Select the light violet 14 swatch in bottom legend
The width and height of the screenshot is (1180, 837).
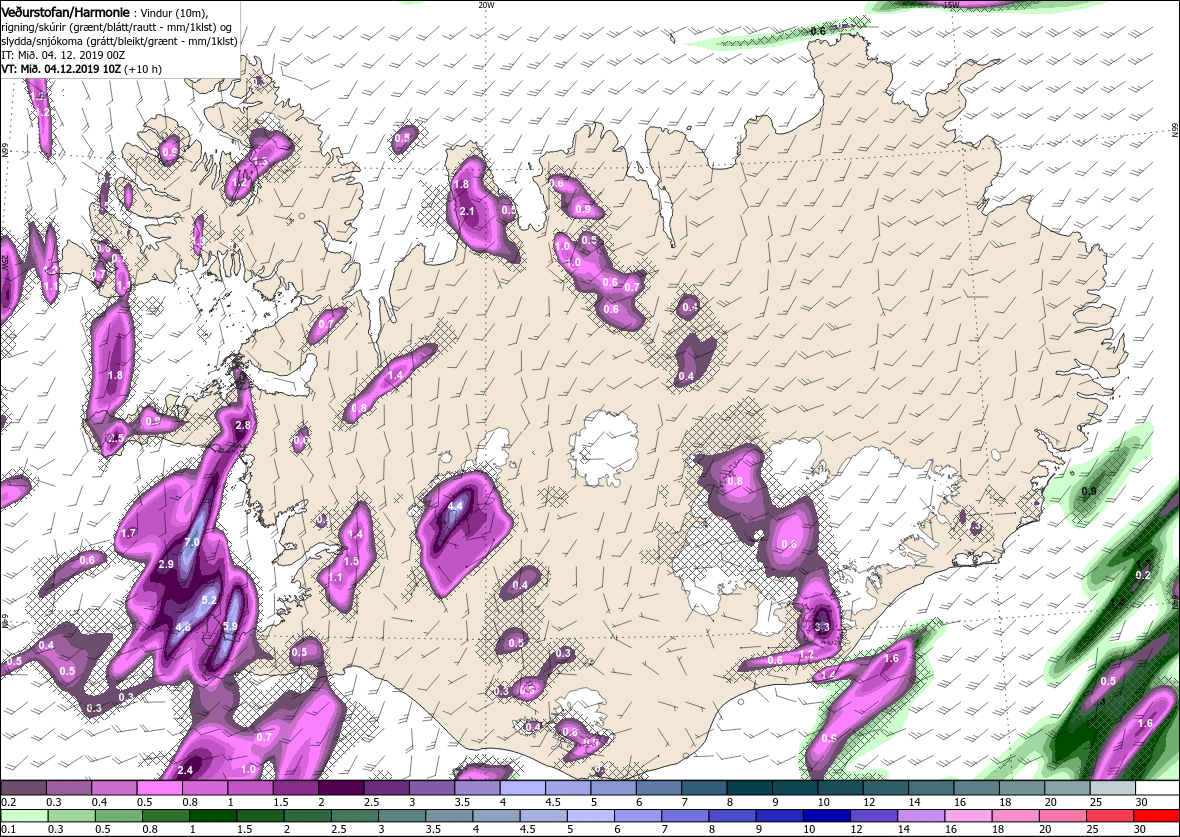tap(920, 816)
